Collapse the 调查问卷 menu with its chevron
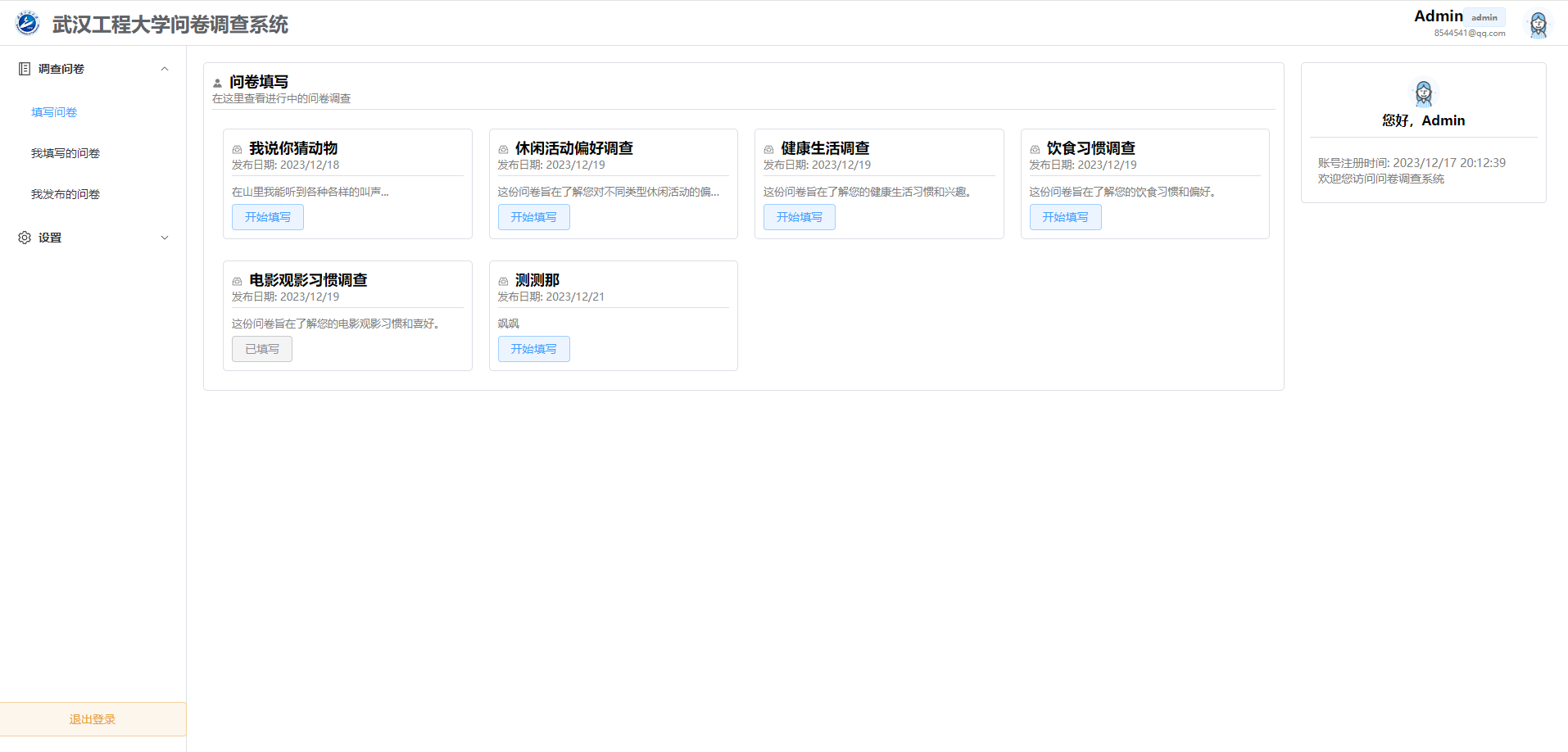The image size is (1568, 752). point(165,69)
